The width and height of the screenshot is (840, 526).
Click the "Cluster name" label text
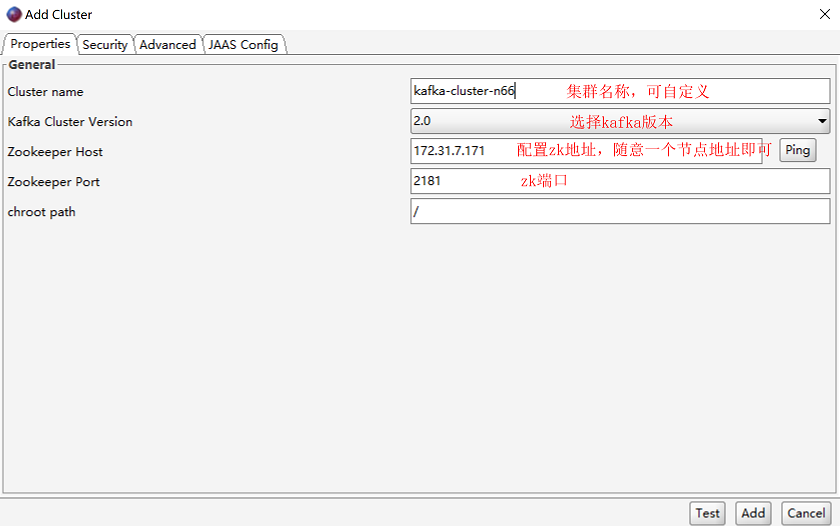46,92
